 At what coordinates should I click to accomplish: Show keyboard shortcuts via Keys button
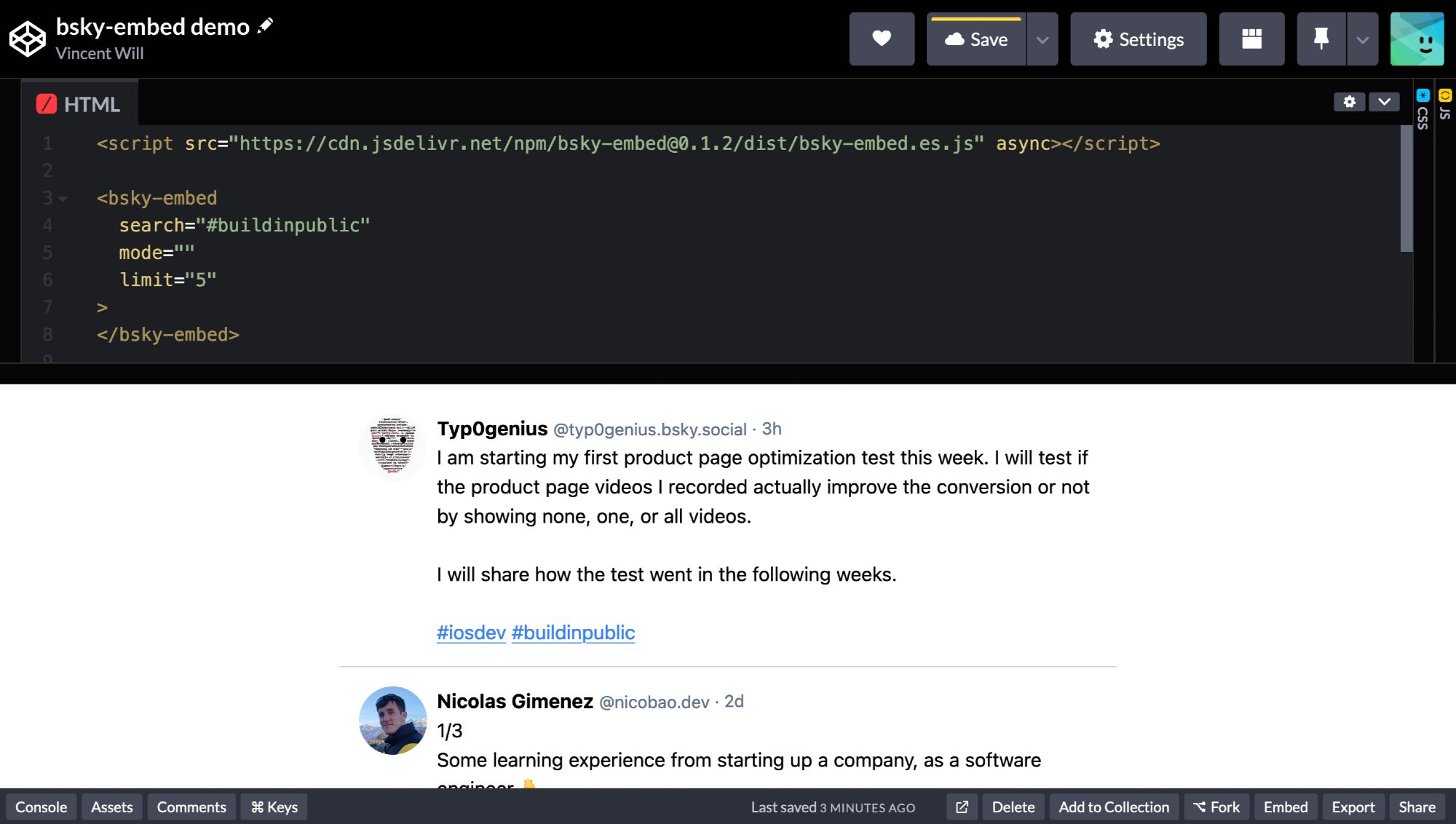pos(274,807)
